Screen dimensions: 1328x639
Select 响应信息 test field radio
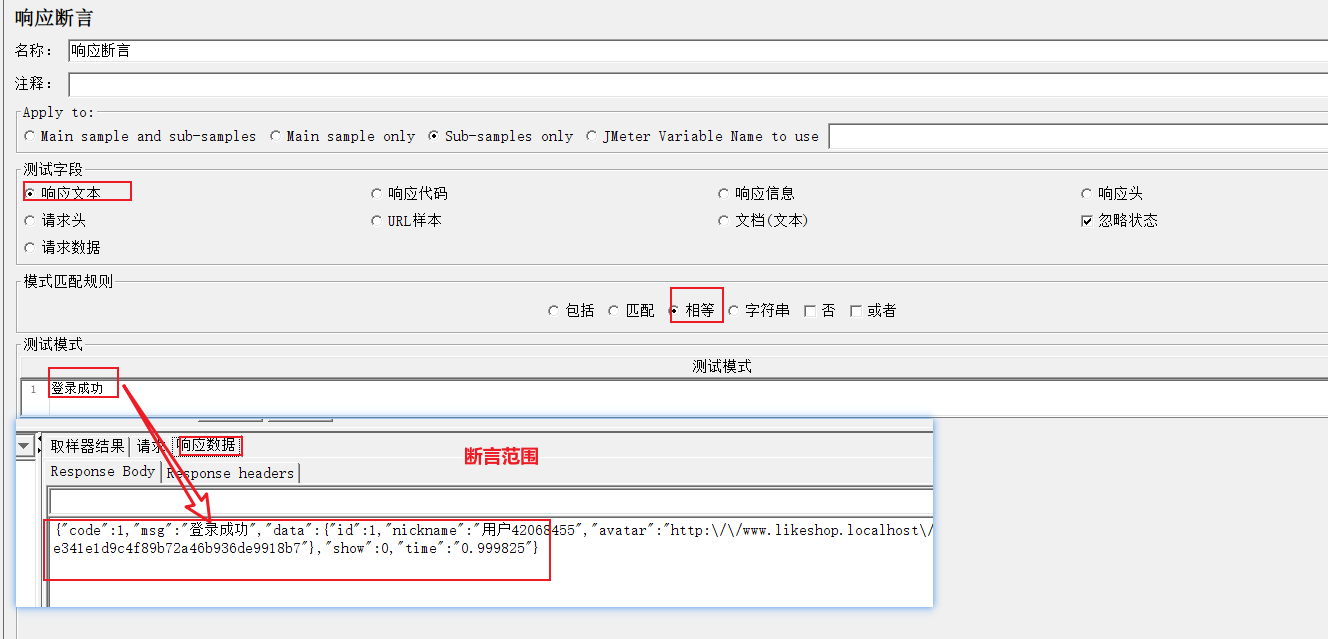[x=756, y=193]
